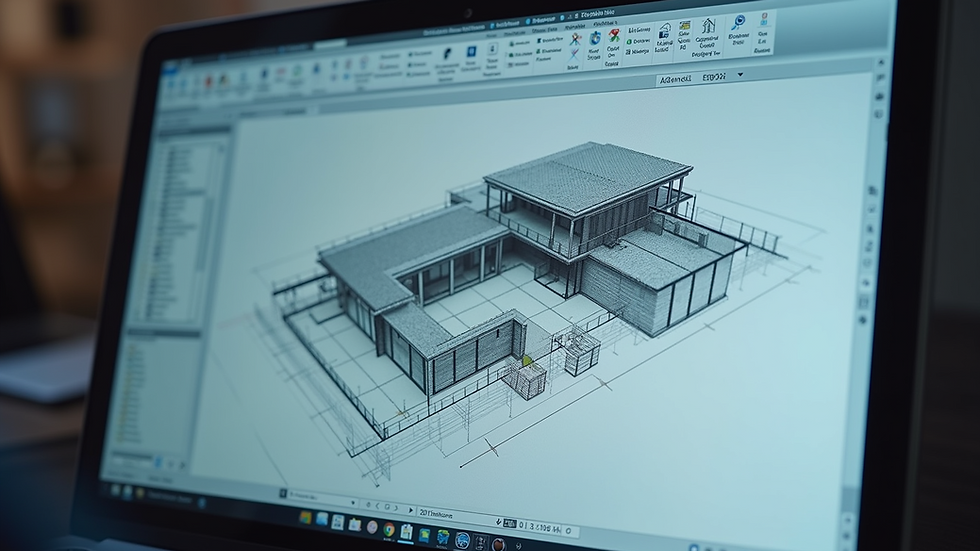Screen dimensions: 980x551
Task: Click the four-colored Windows icon on taskbar
Action: point(306,517)
